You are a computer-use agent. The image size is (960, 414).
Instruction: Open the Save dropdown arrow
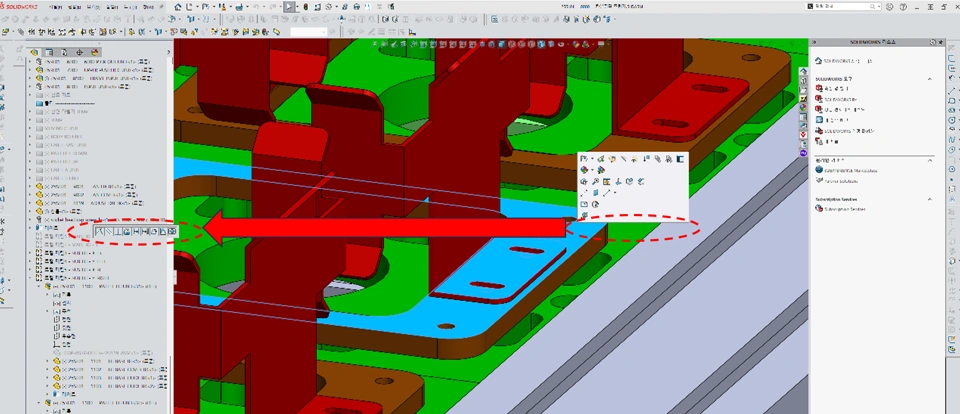[230, 6]
